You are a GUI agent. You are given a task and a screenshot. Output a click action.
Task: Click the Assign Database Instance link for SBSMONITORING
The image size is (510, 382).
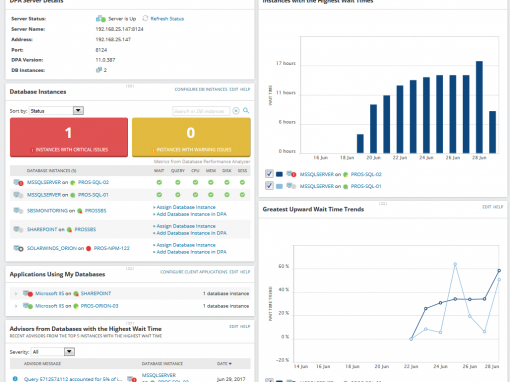(185, 207)
